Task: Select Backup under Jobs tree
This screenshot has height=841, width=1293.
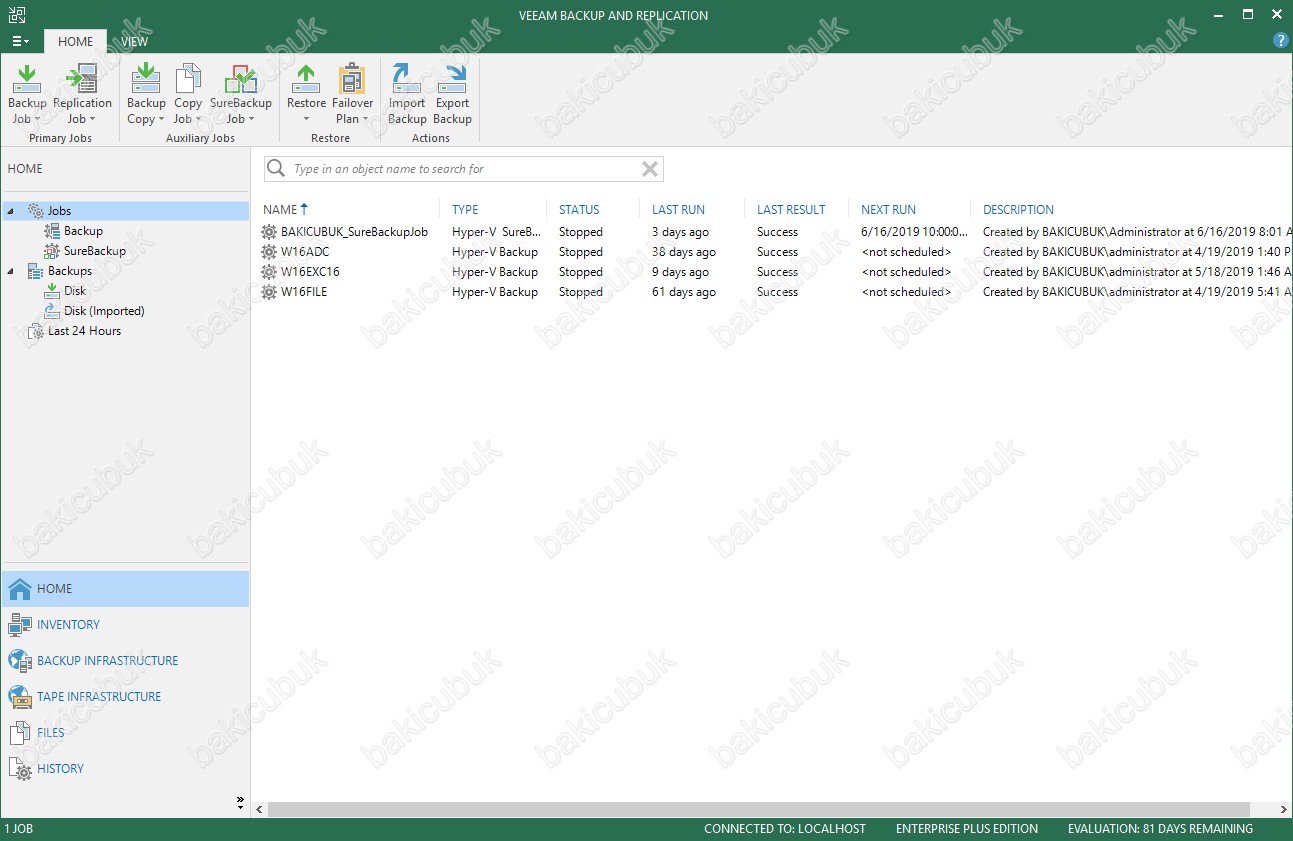Action: tap(83, 231)
